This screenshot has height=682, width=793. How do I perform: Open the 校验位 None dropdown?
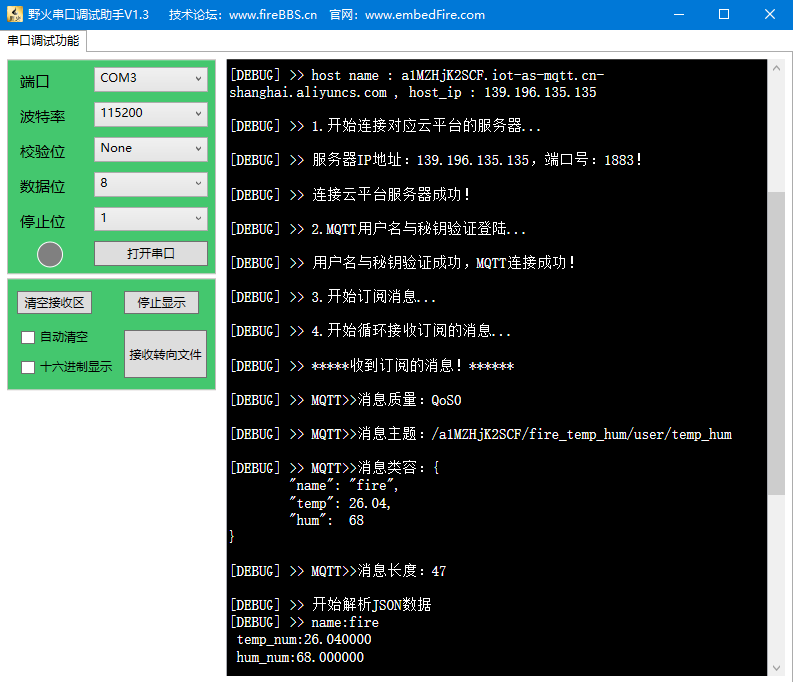click(151, 149)
